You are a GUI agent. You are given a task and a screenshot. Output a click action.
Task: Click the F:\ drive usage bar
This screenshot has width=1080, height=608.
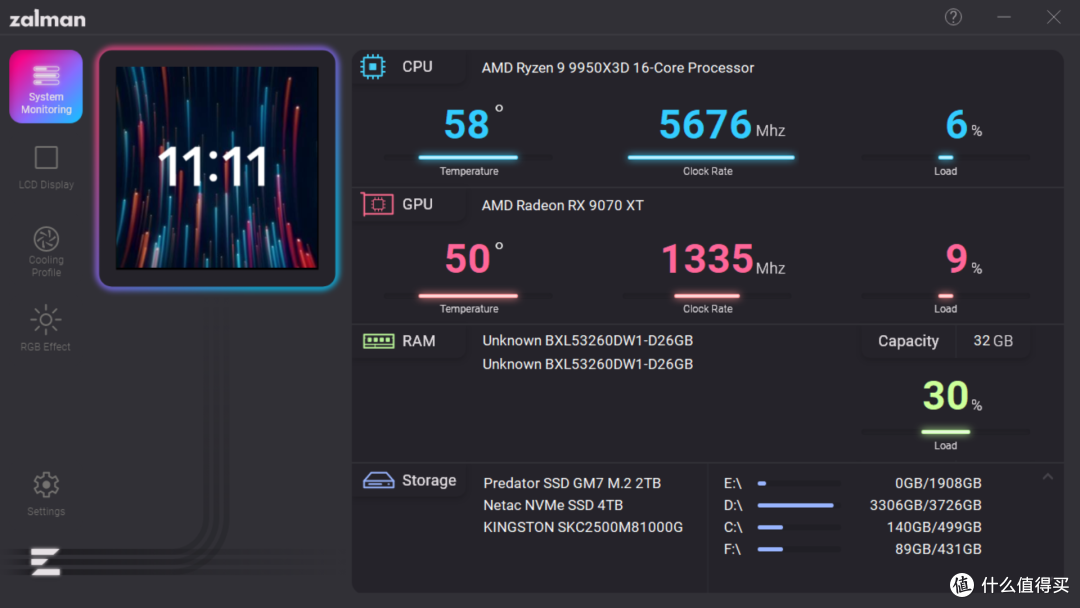[799, 549]
